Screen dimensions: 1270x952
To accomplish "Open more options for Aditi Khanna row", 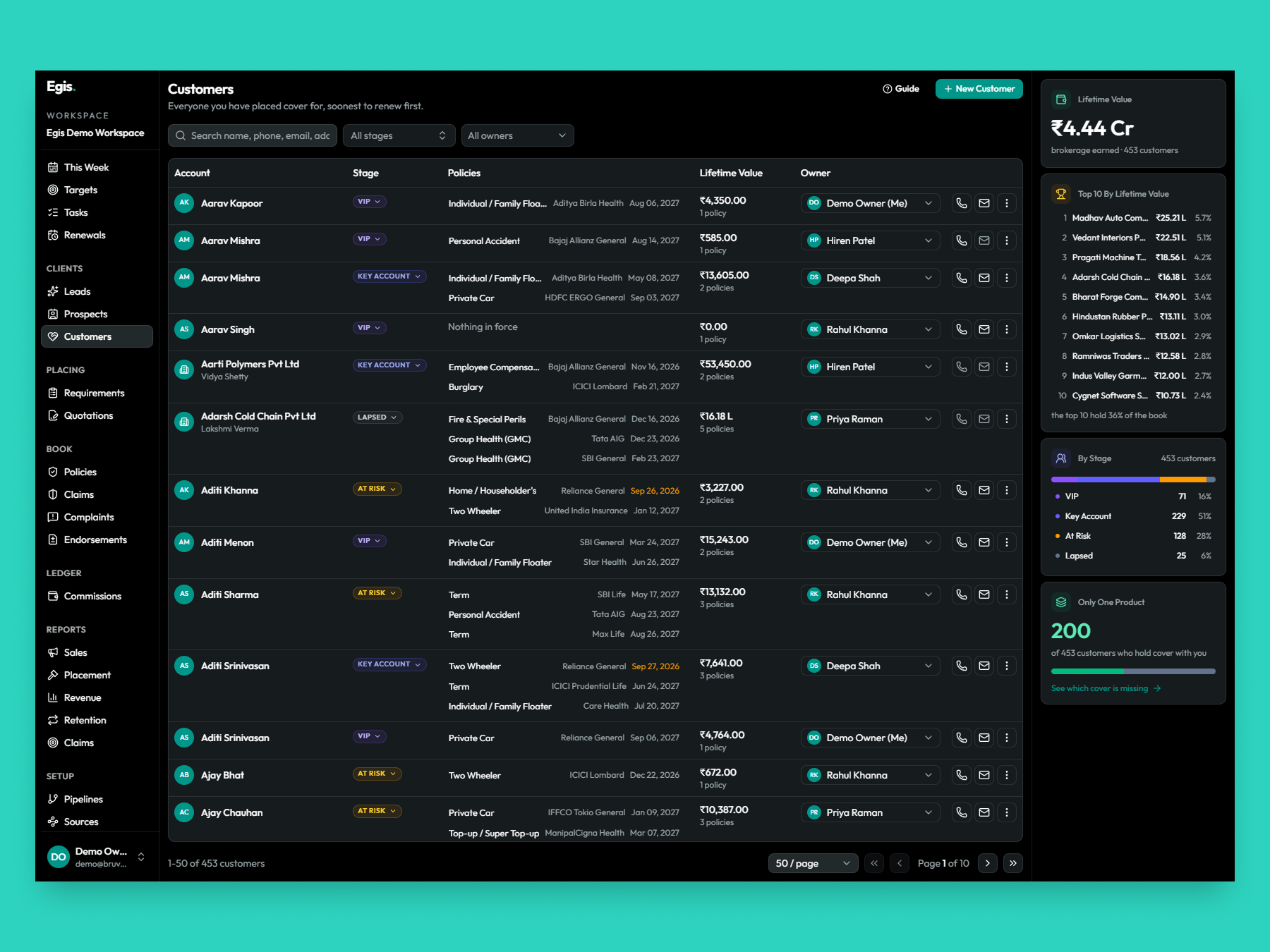I will coord(1006,490).
